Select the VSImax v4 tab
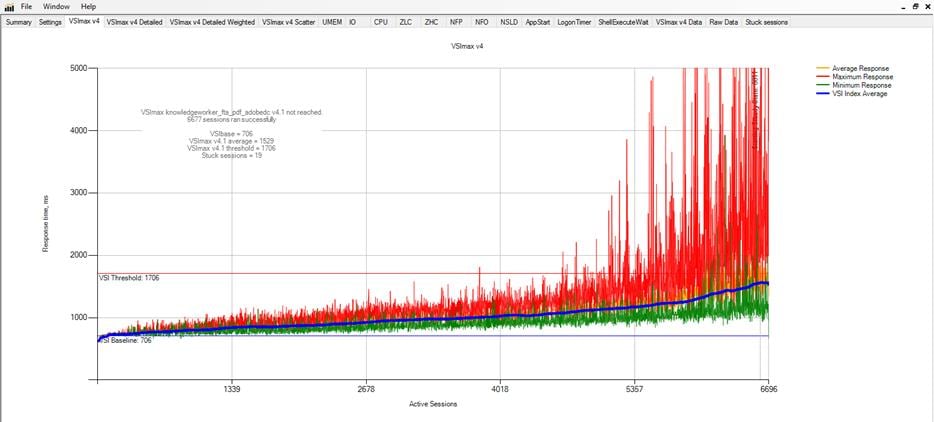Viewport: 934px width, 422px height. click(83, 21)
